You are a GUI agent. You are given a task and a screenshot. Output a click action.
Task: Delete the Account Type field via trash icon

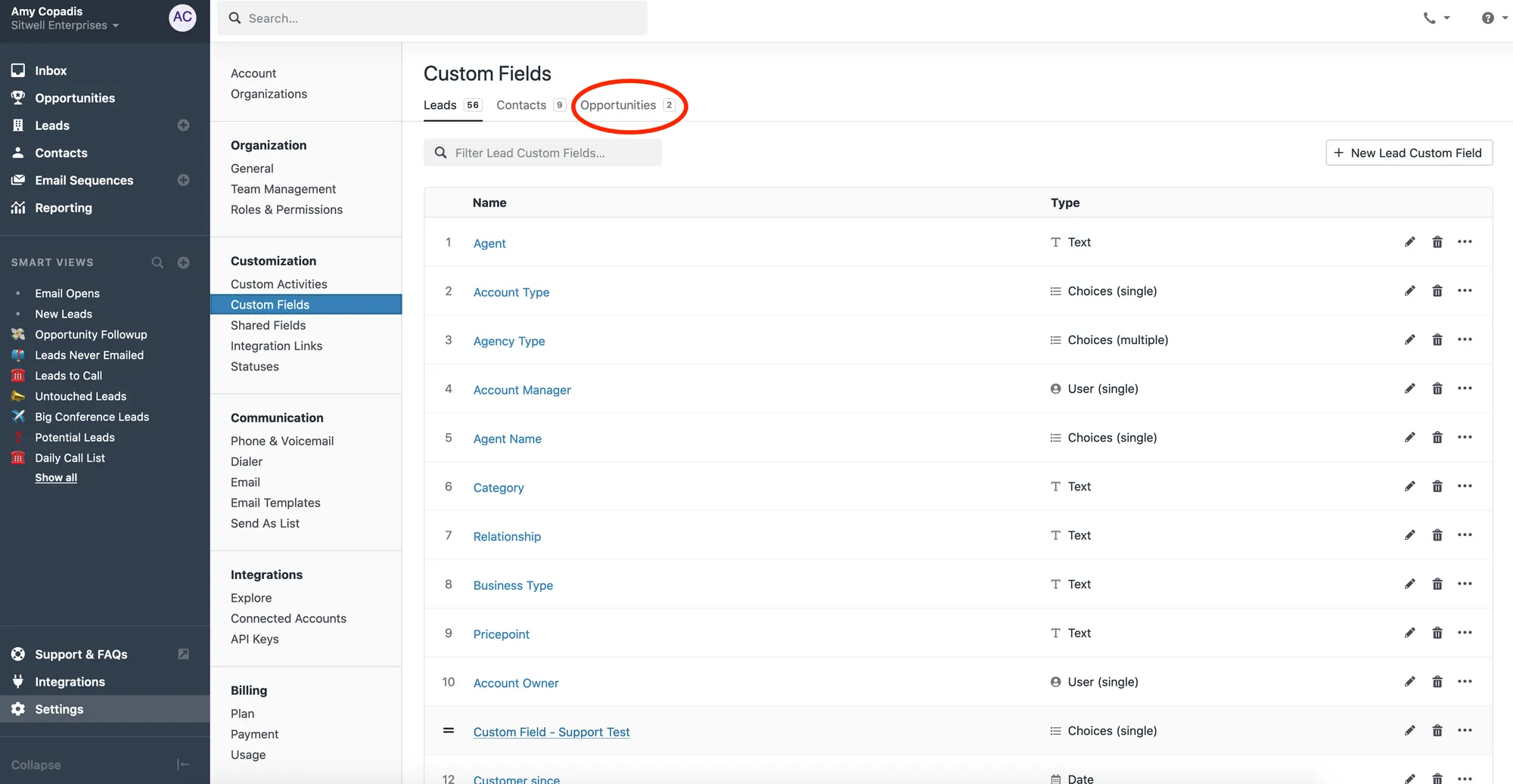[x=1437, y=291]
